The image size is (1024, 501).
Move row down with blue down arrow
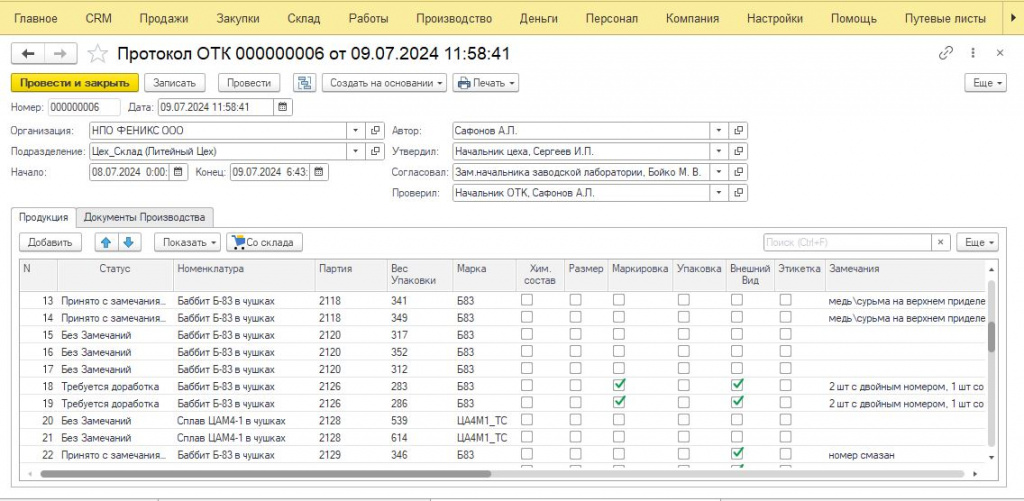pyautogui.click(x=129, y=242)
